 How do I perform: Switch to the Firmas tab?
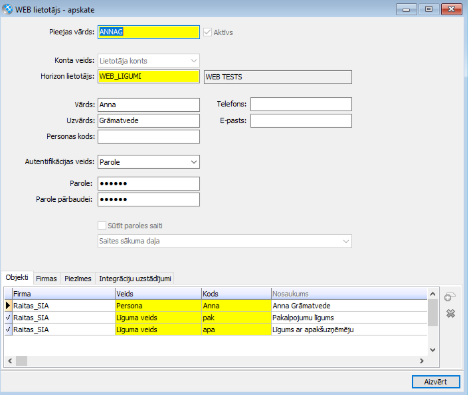[x=46, y=278]
